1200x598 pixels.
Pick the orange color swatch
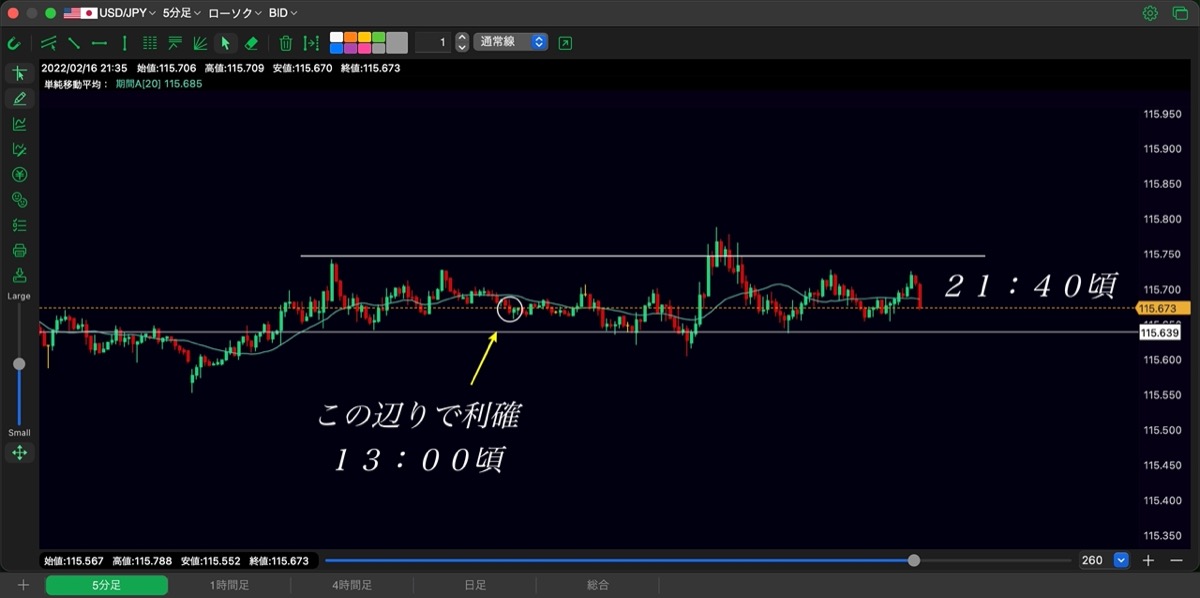[x=350, y=37]
